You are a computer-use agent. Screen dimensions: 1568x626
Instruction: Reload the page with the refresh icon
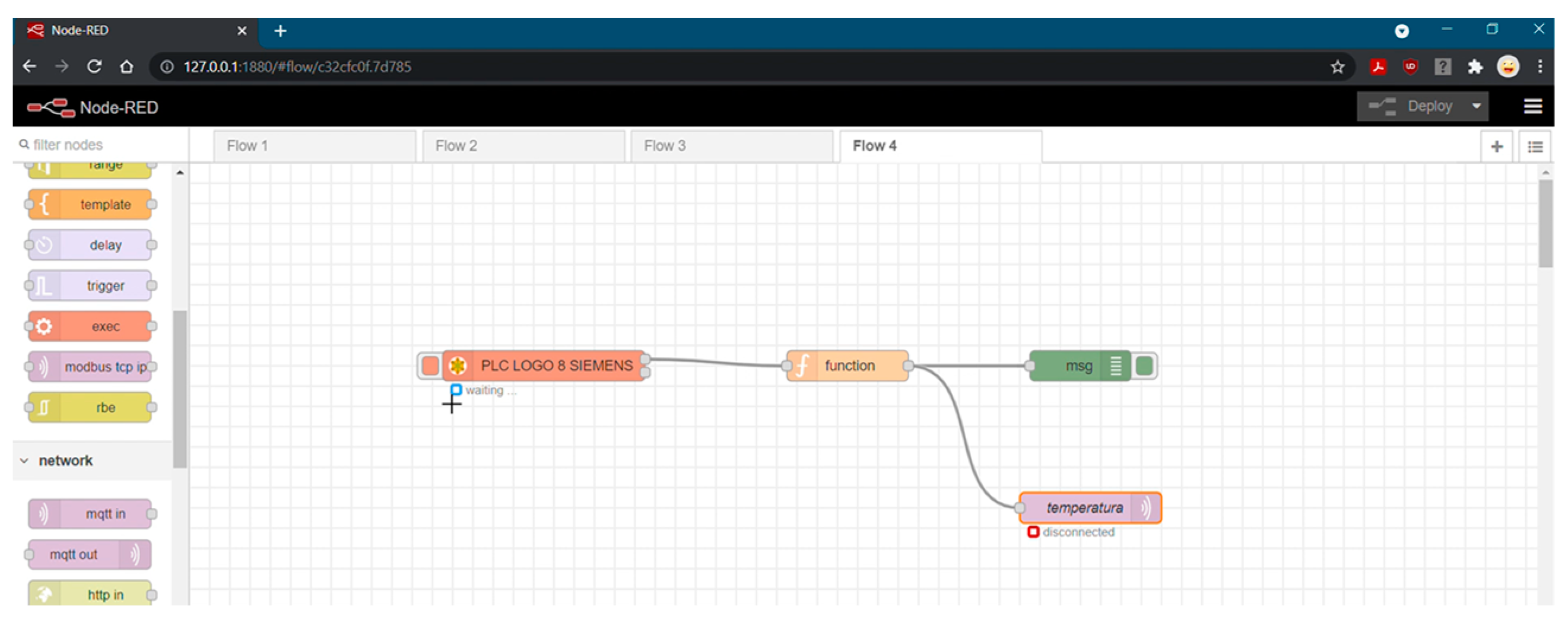tap(94, 66)
